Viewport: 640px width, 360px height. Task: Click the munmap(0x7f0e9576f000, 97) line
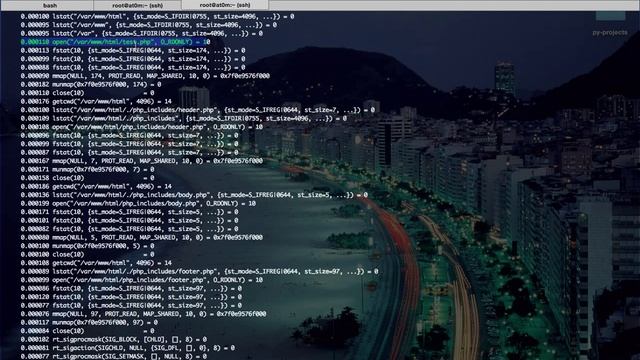[89, 322]
